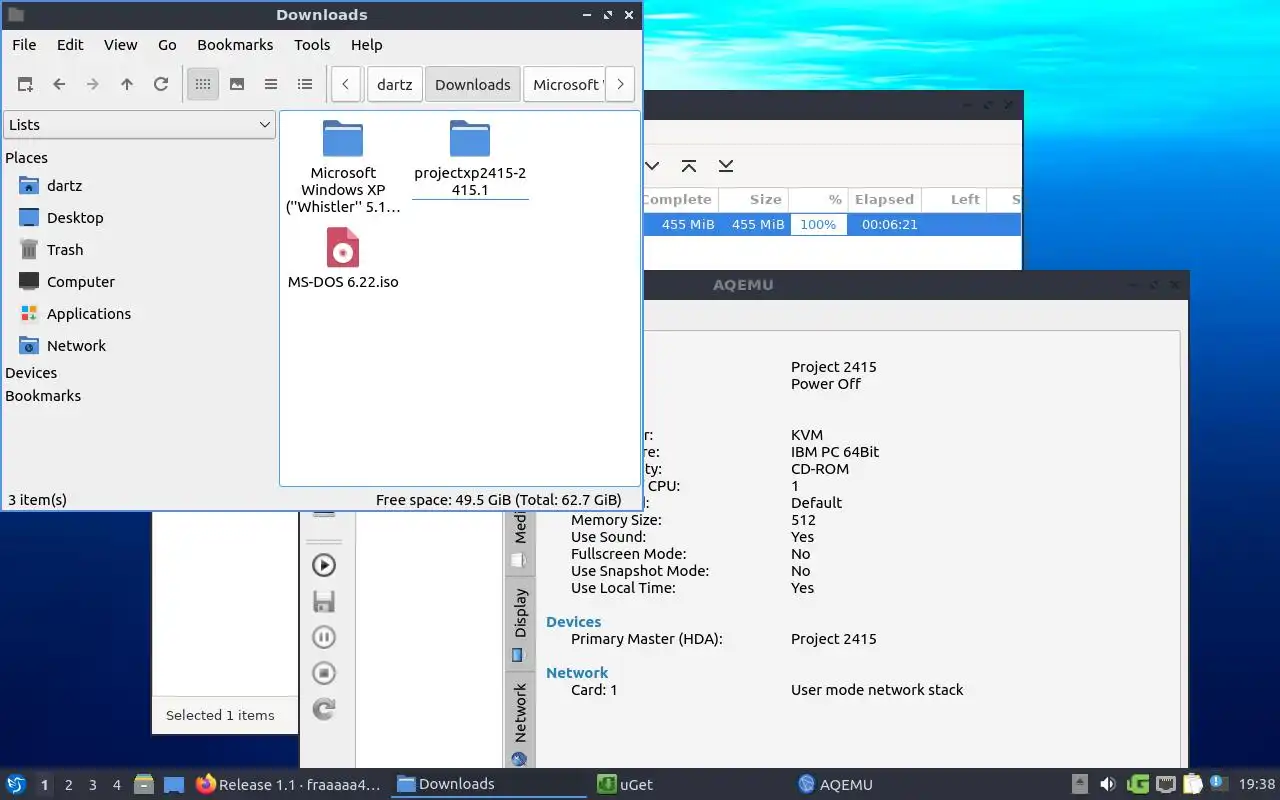1280x800 pixels.
Task: Open the Help menu
Action: (367, 45)
